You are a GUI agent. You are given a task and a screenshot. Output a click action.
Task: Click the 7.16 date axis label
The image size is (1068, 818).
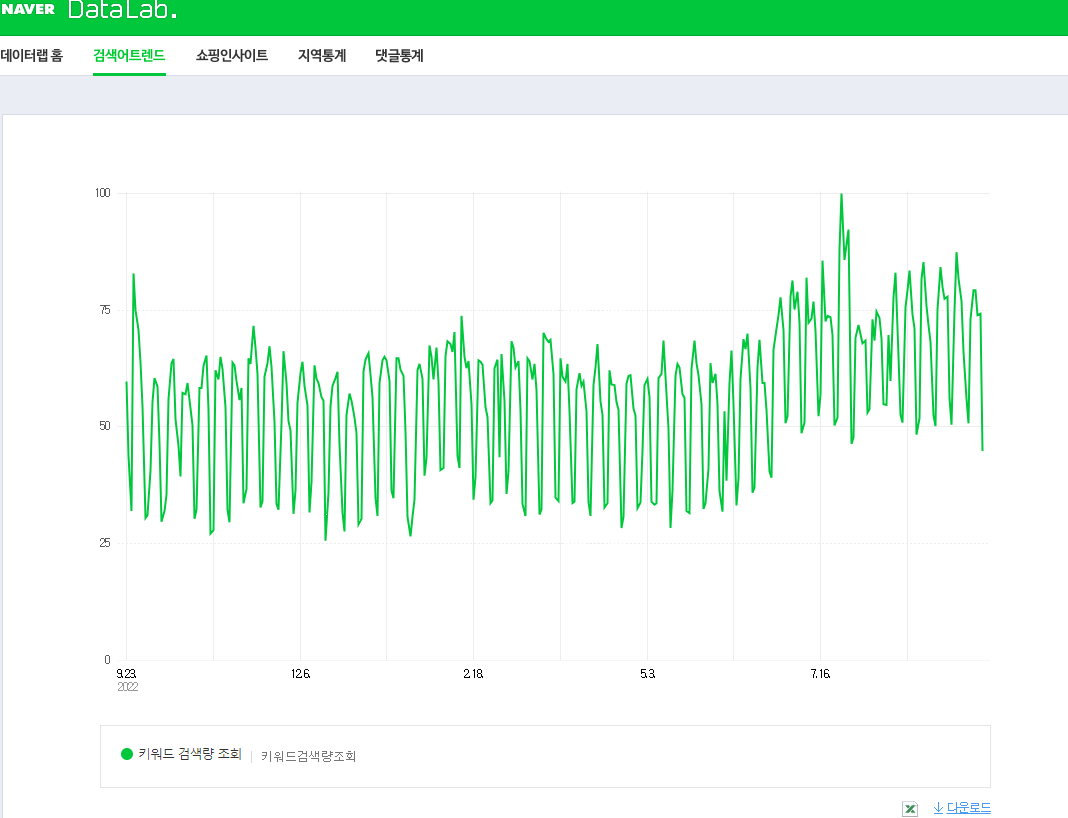820,674
